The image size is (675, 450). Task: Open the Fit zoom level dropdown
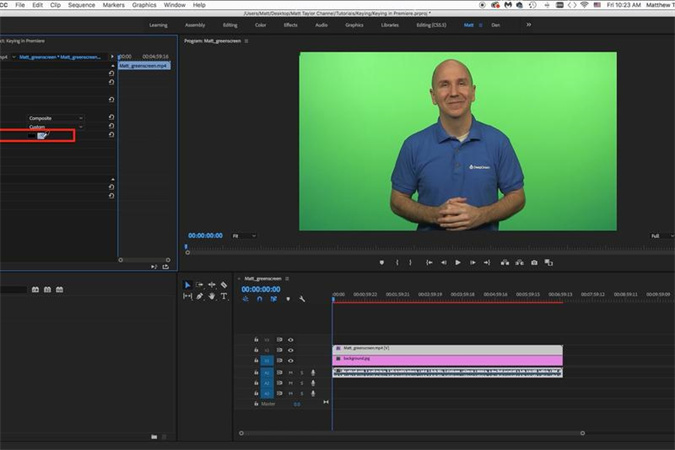pyautogui.click(x=243, y=236)
